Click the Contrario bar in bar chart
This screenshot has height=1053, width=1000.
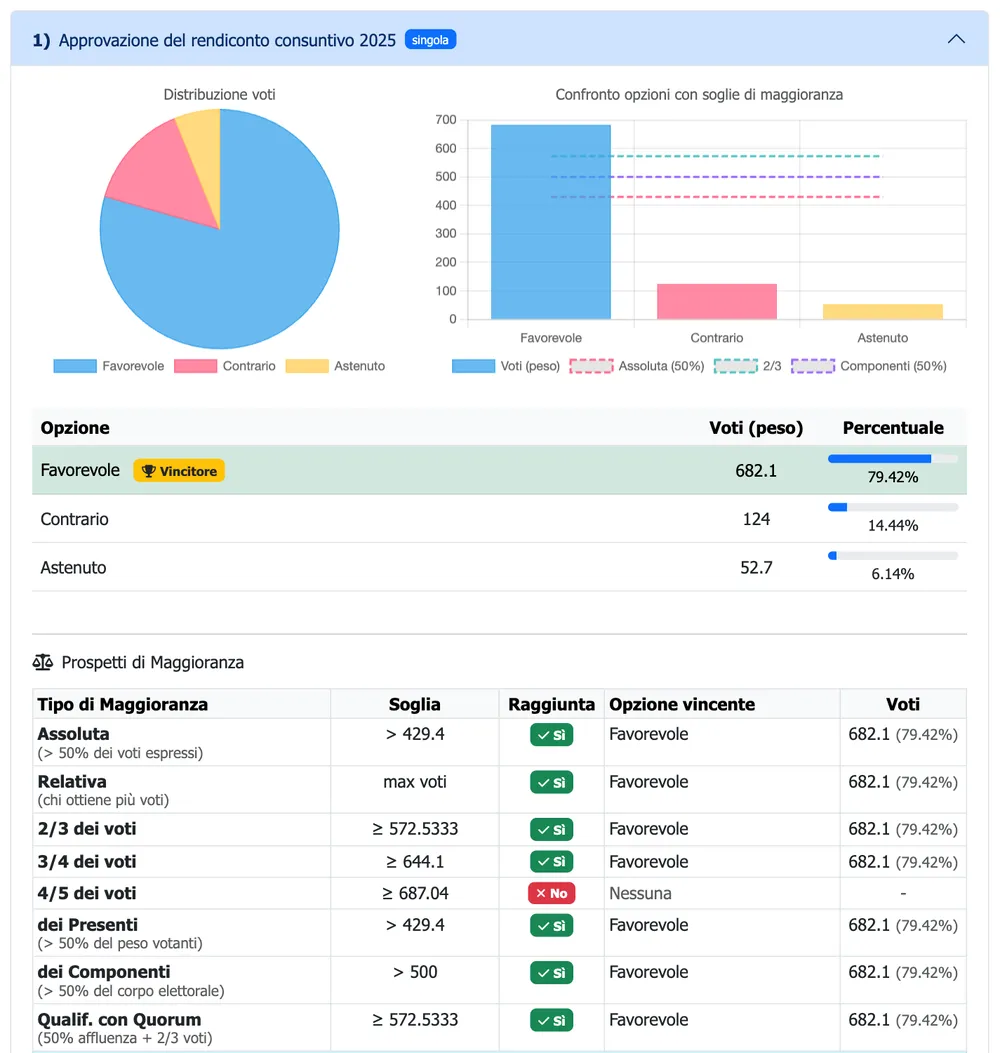[x=717, y=302]
